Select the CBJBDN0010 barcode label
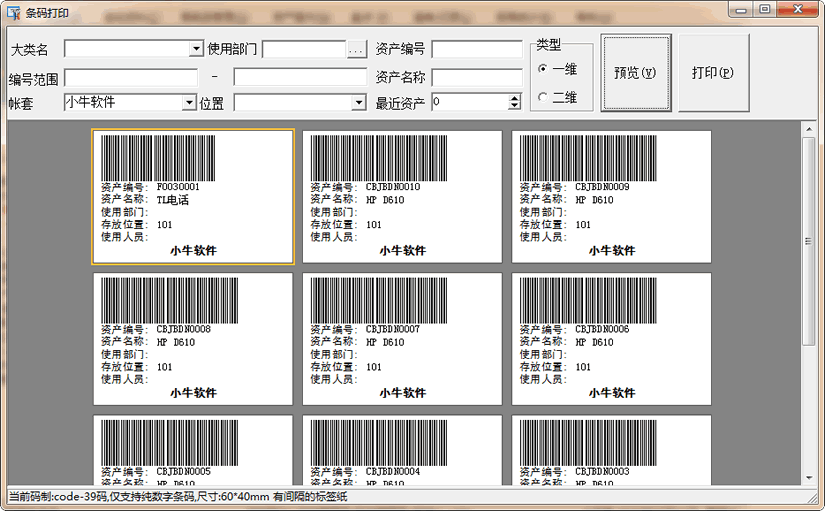Viewport: 825px width, 511px height. (x=402, y=197)
